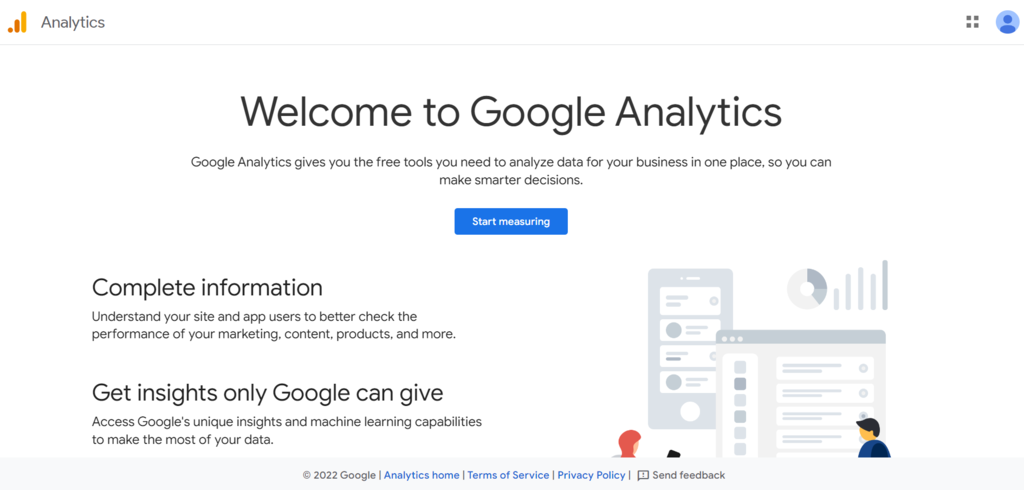Go to the Privacy Policy link
This screenshot has height=490, width=1024.
[x=591, y=475]
